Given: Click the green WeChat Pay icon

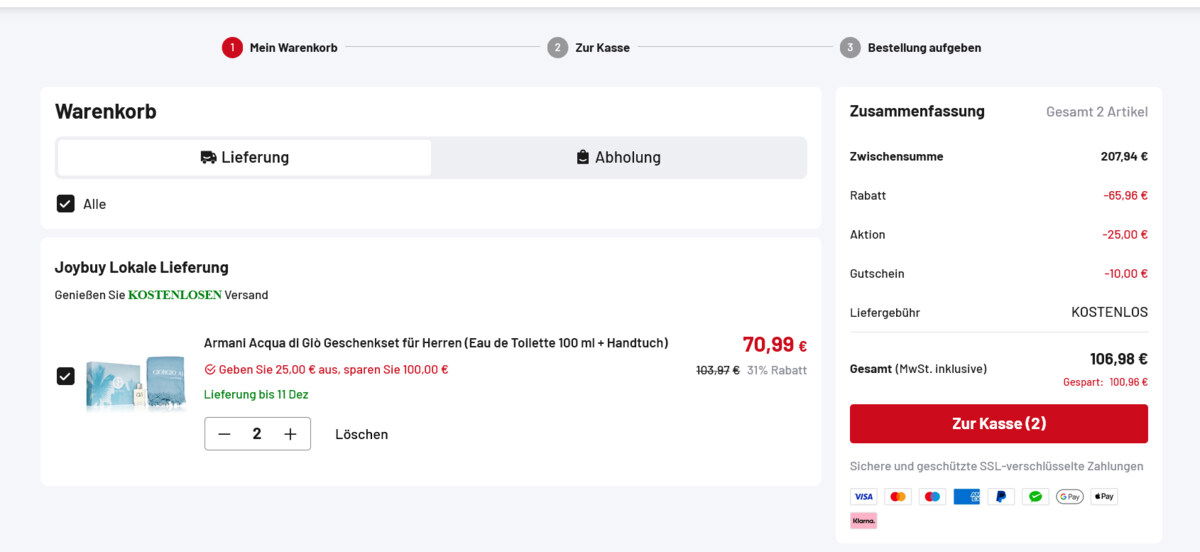Looking at the screenshot, I should pyautogui.click(x=1035, y=497).
